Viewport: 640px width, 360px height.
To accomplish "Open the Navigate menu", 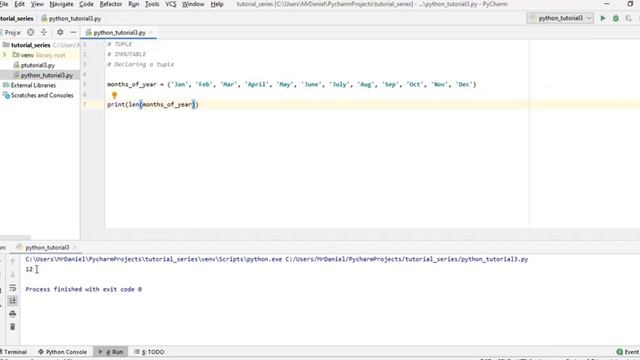I will (61, 4).
